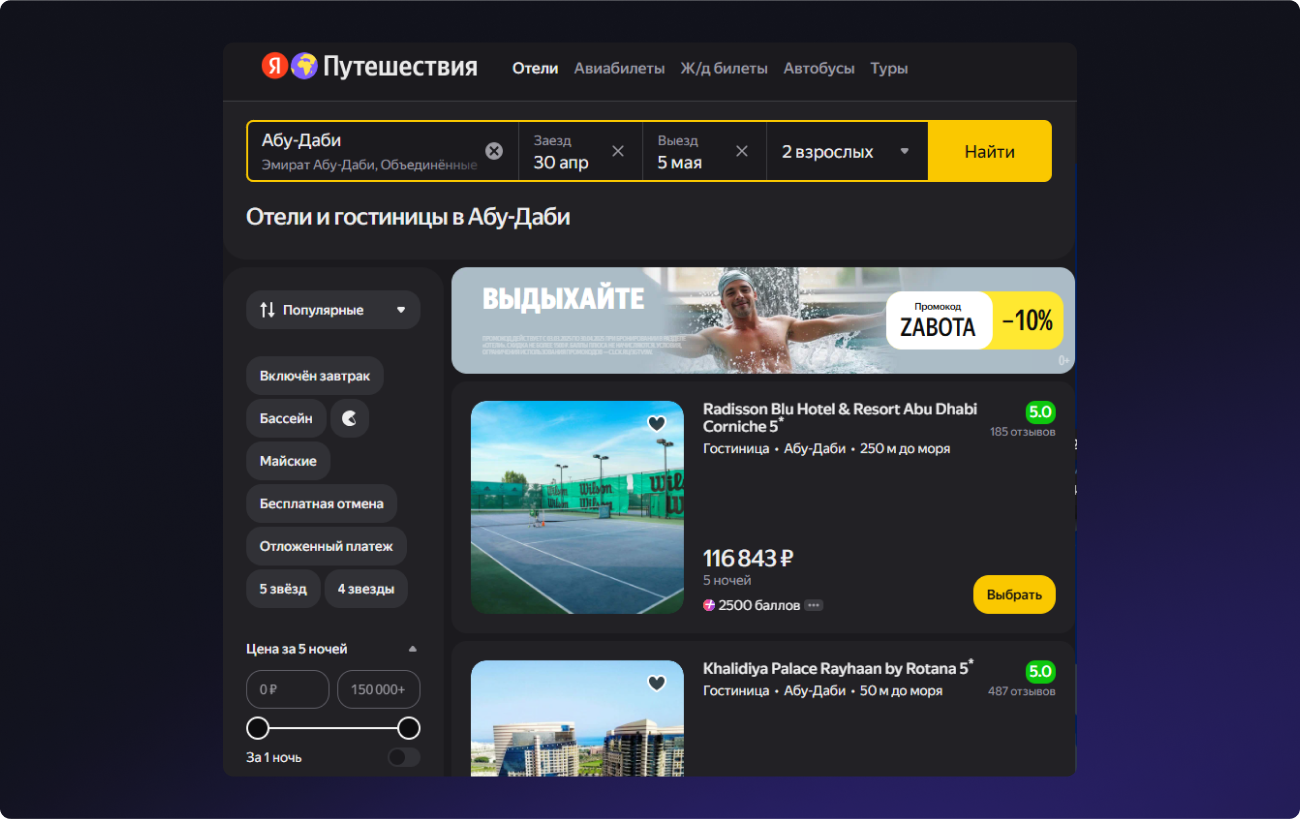This screenshot has width=1300, height=819.
Task: Favorite the Khalidiya Palace Rayhaan hotel
Action: [657, 684]
